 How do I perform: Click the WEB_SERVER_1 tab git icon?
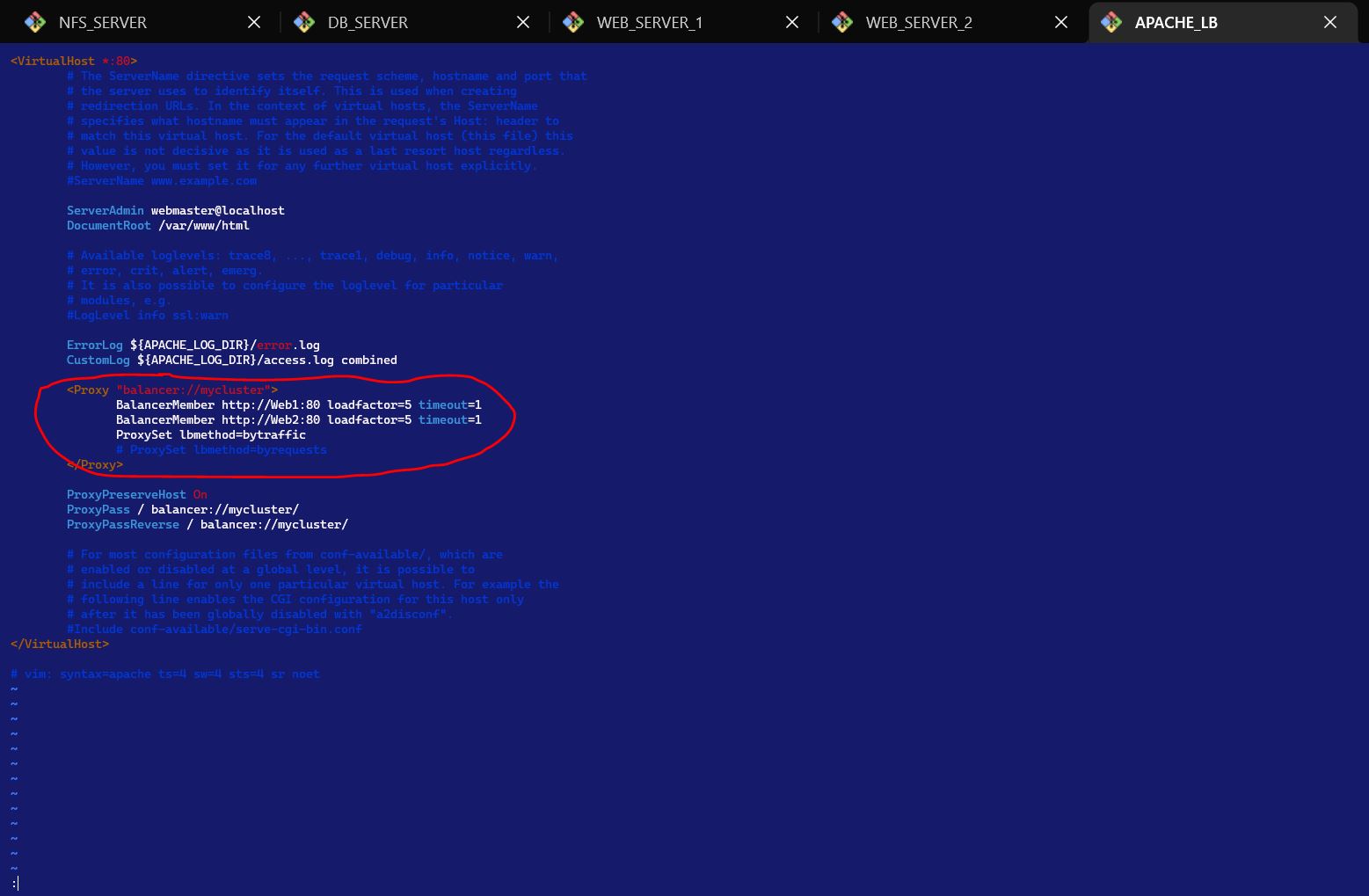click(573, 22)
